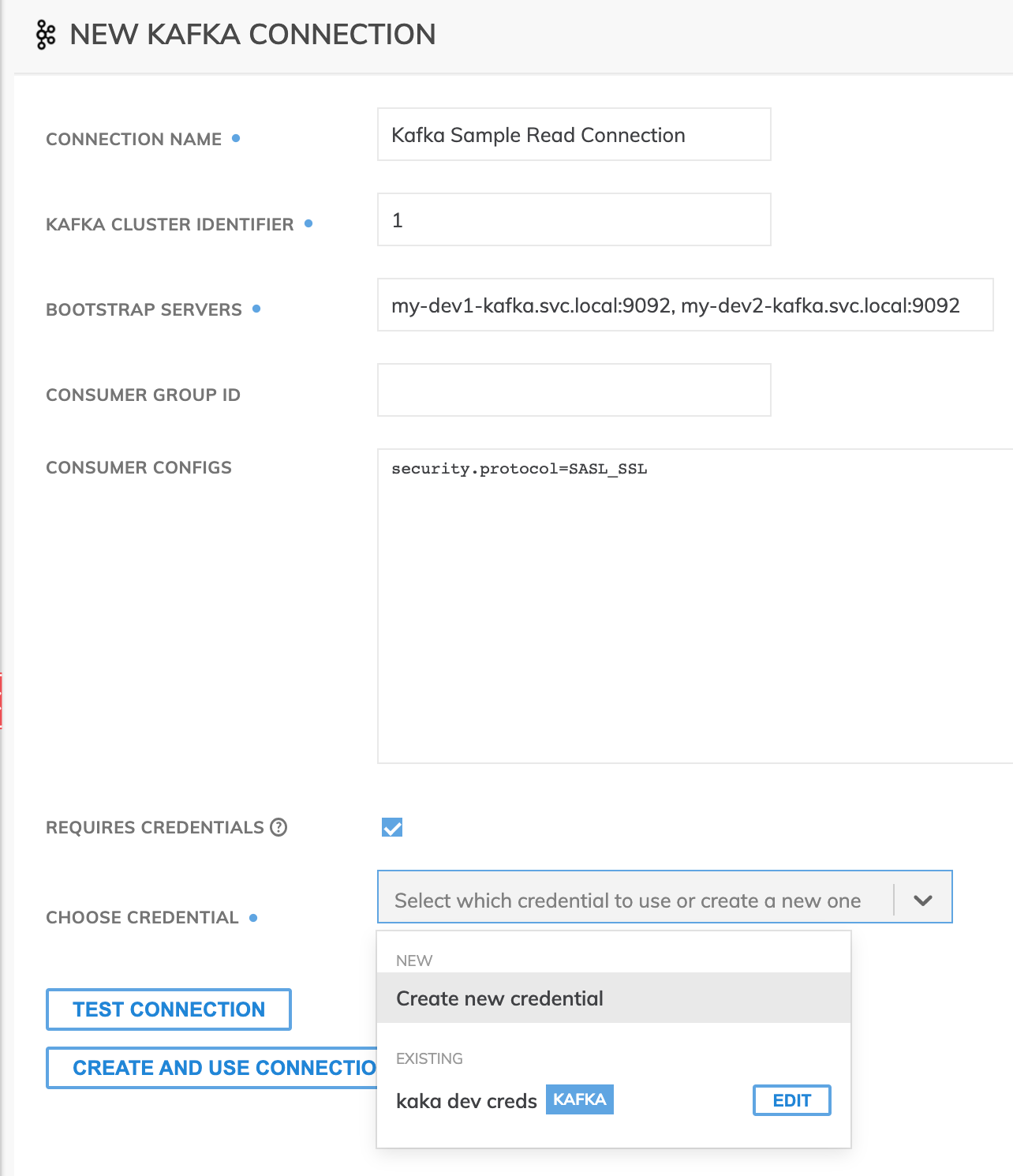Open the Requires Credentials help icon
Image resolution: width=1013 pixels, height=1176 pixels.
[278, 827]
